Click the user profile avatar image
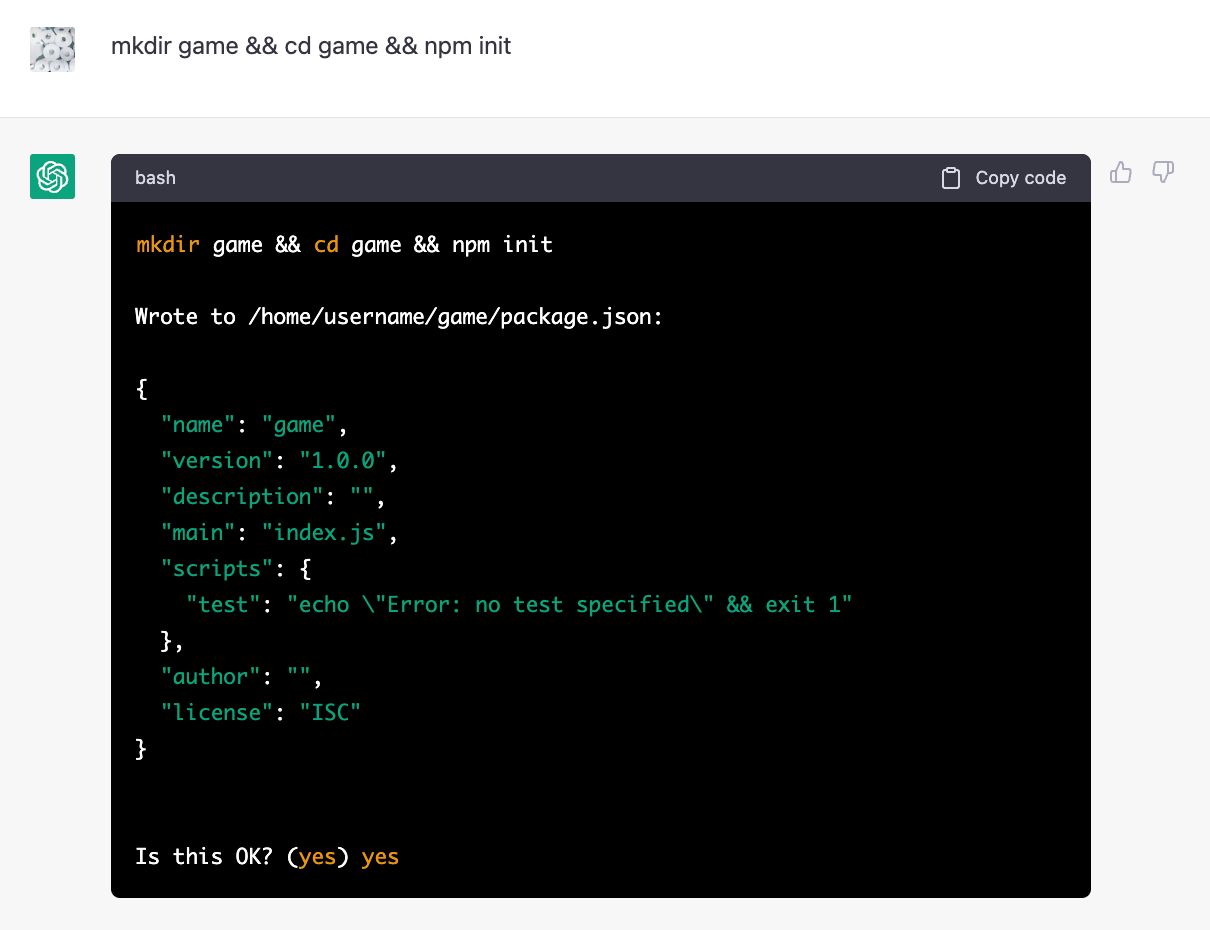 [x=52, y=48]
